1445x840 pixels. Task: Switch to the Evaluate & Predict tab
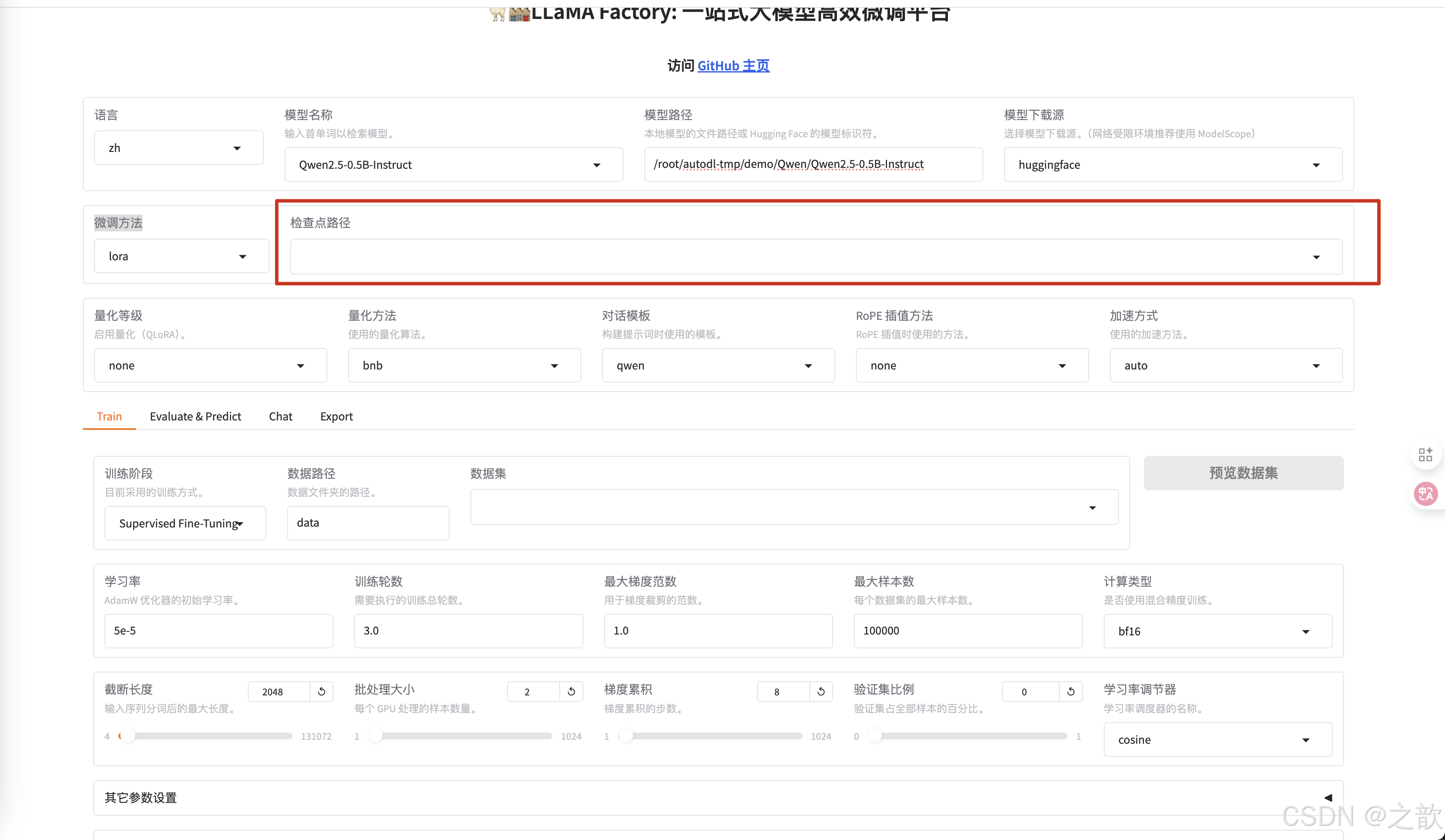tap(196, 417)
